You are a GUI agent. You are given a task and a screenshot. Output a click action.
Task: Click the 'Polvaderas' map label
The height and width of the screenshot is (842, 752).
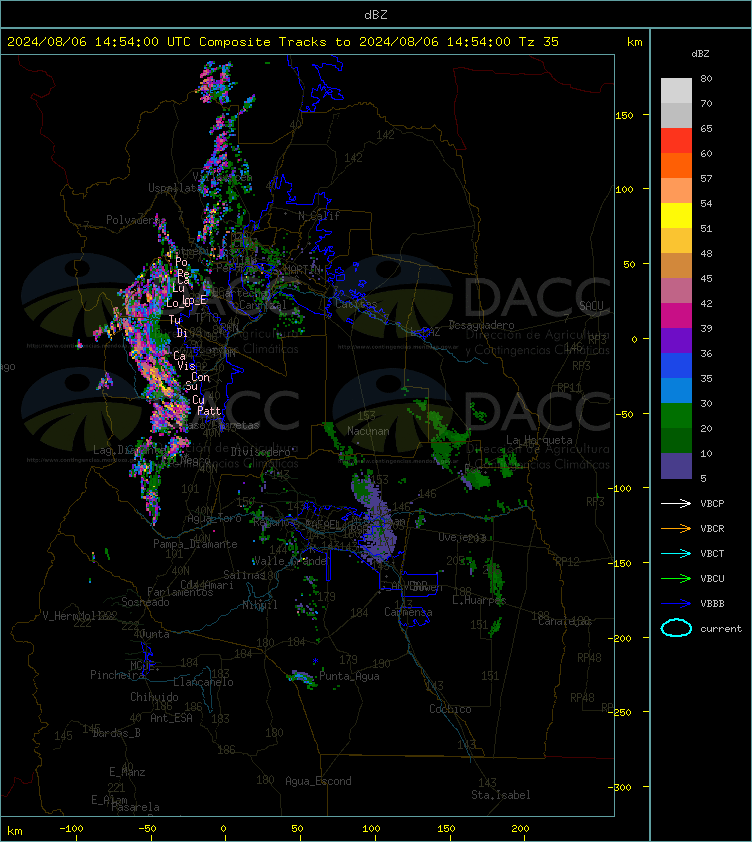coord(133,220)
